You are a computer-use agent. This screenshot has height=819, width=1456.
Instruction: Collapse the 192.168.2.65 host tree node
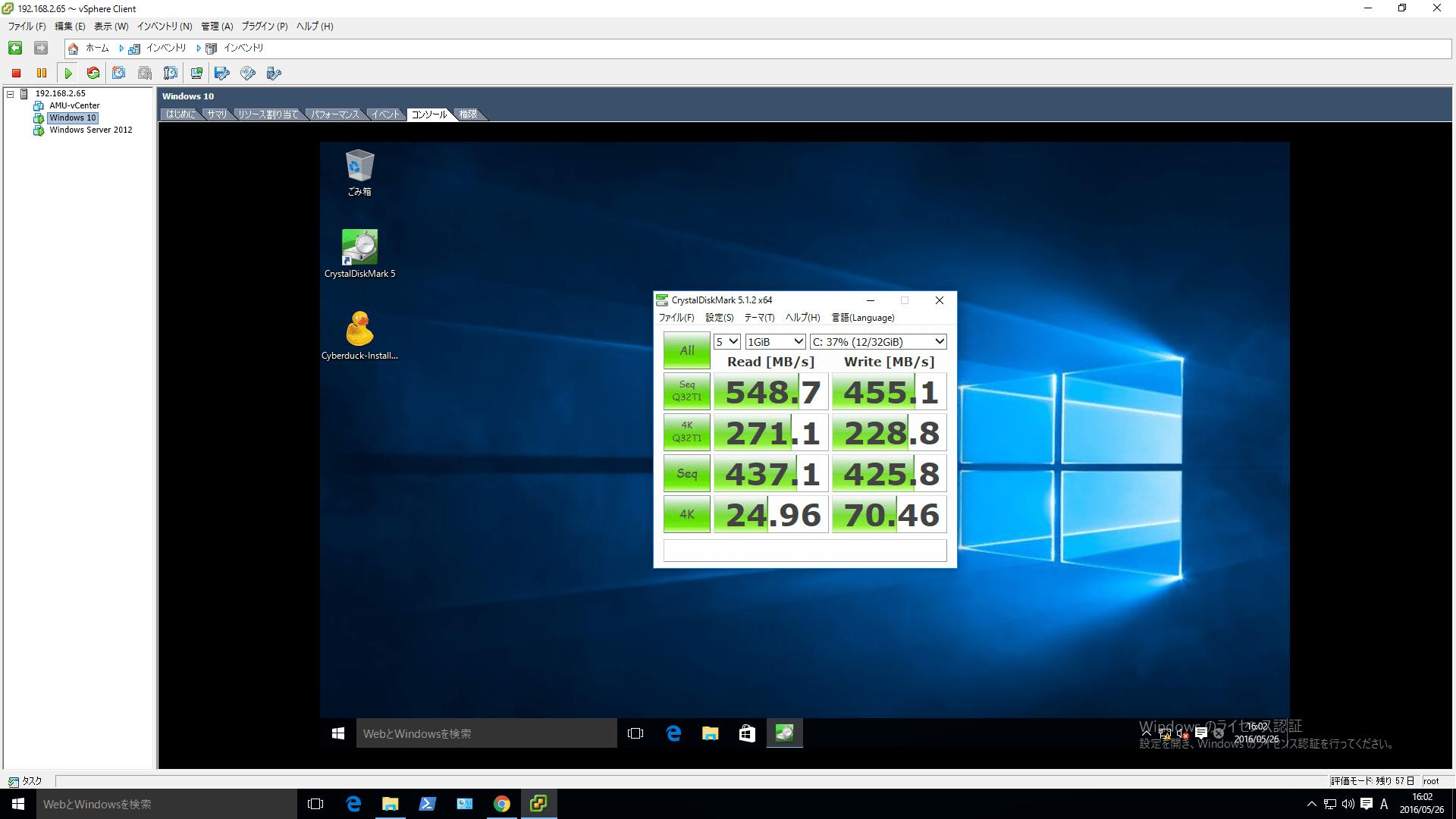pos(11,94)
